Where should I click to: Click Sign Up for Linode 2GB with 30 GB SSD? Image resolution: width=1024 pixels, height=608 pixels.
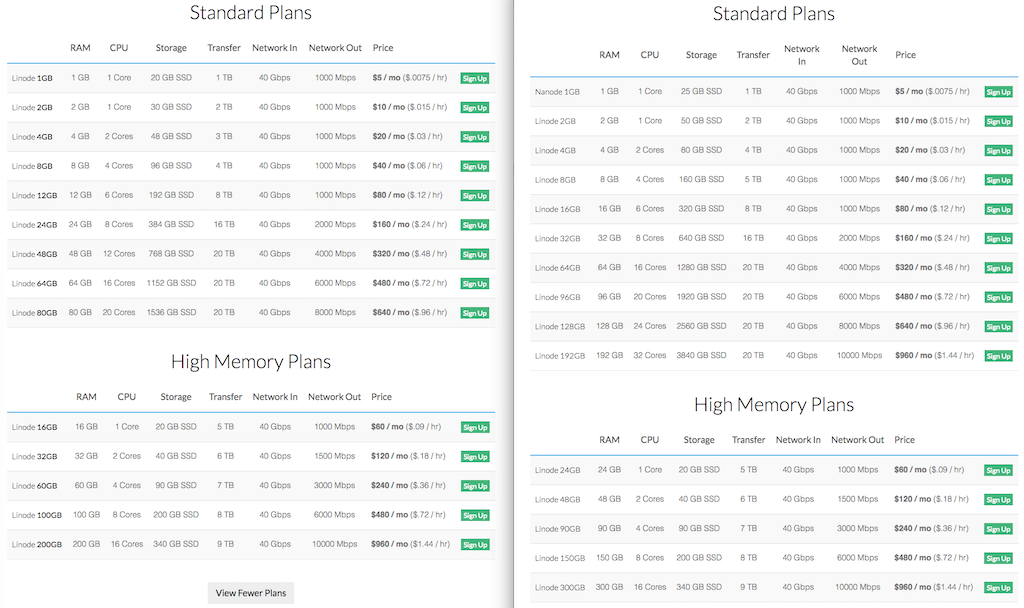475,108
